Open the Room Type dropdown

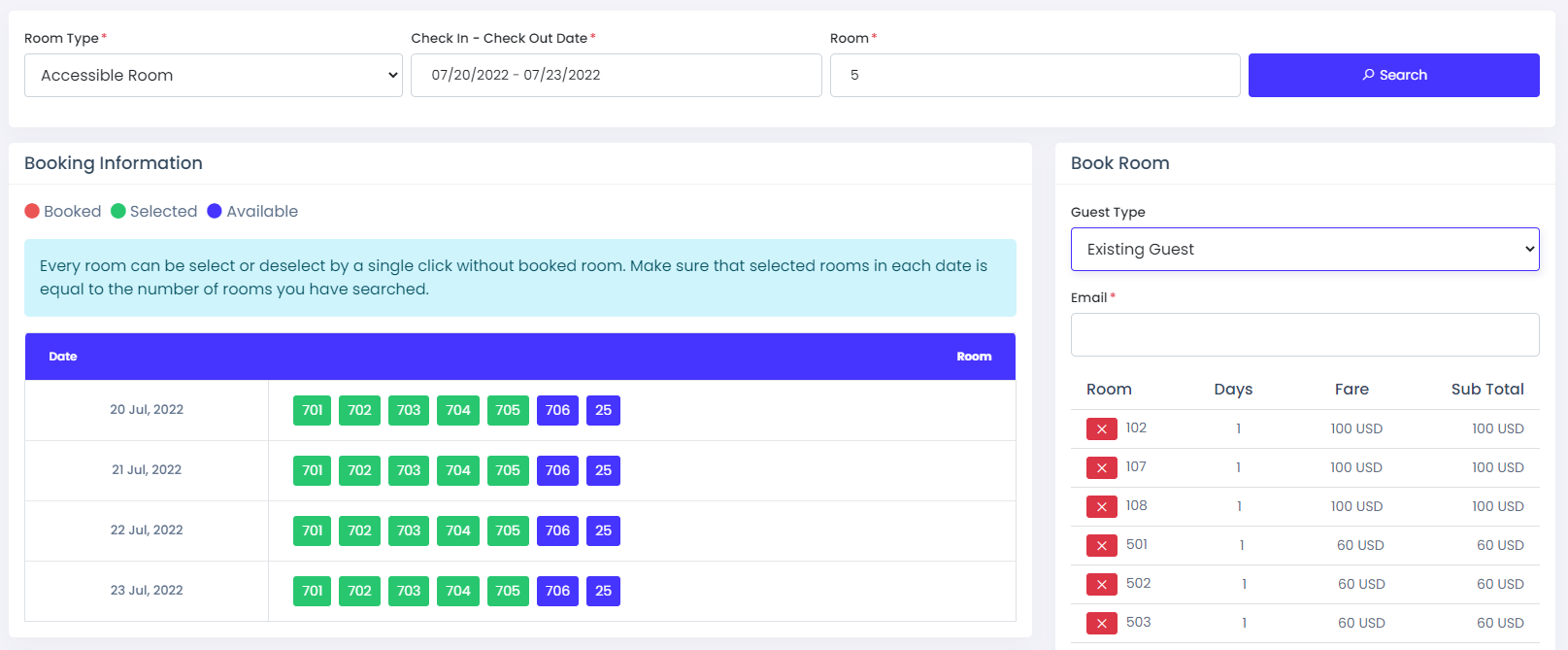213,75
